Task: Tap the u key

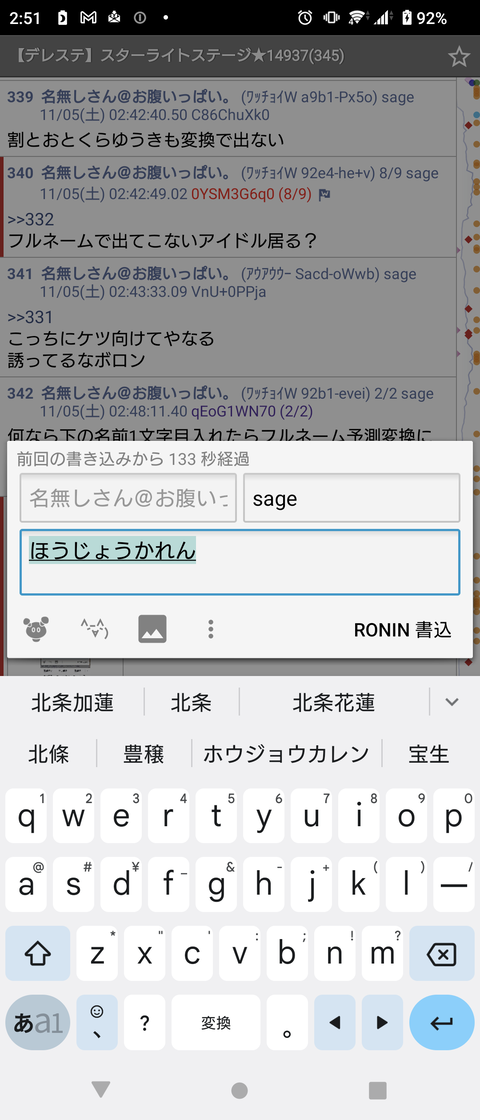Action: click(x=311, y=815)
